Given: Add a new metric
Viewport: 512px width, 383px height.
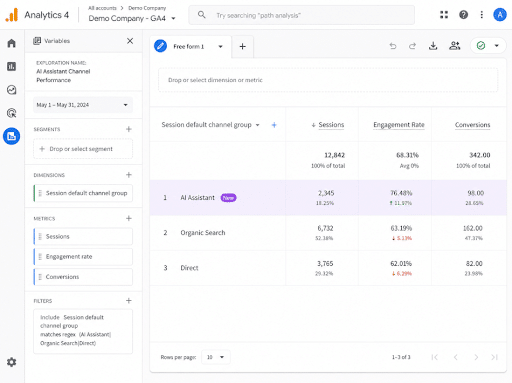Looking at the screenshot, I should 129,218.
